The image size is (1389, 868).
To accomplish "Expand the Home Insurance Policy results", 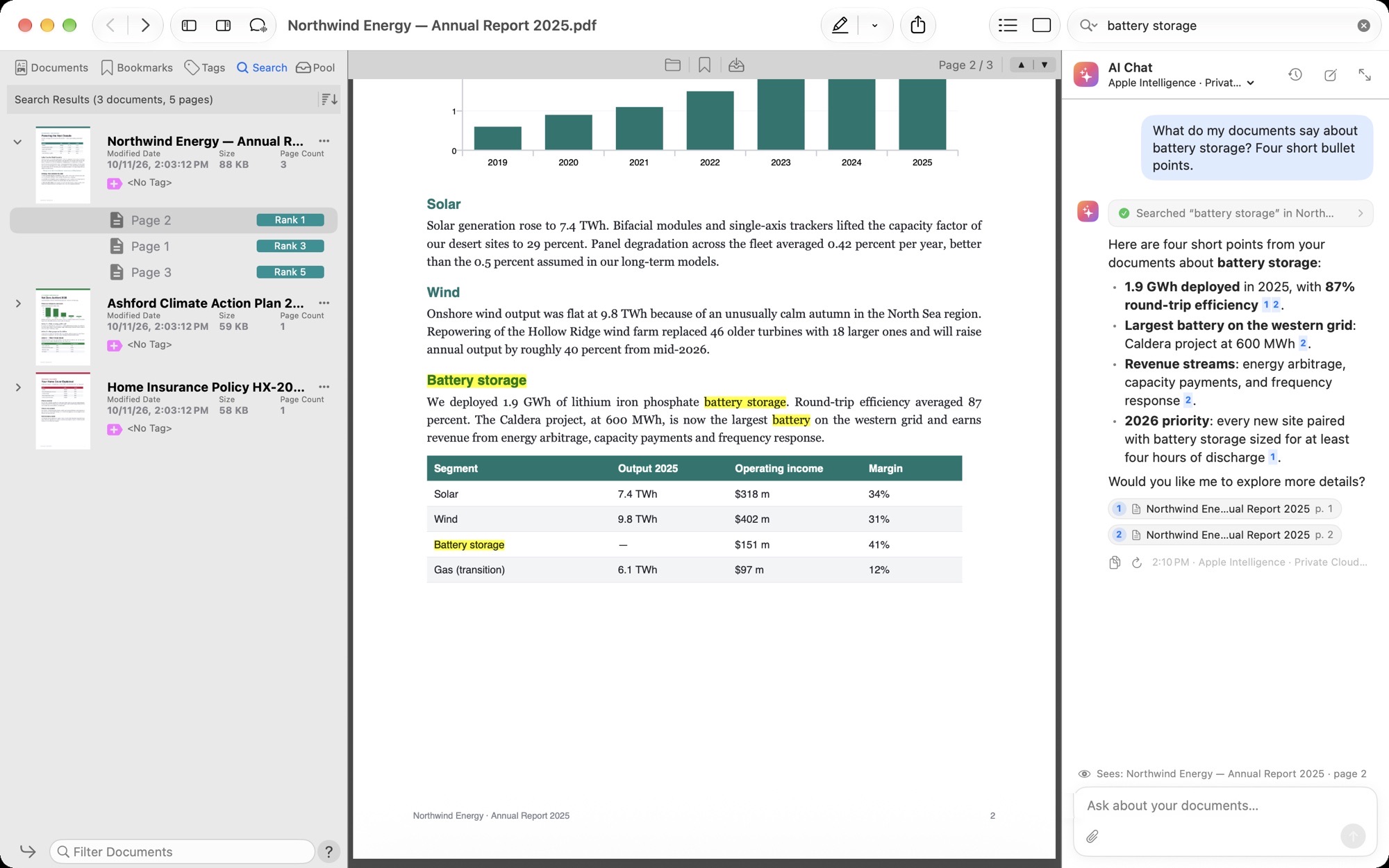I will click(x=18, y=387).
